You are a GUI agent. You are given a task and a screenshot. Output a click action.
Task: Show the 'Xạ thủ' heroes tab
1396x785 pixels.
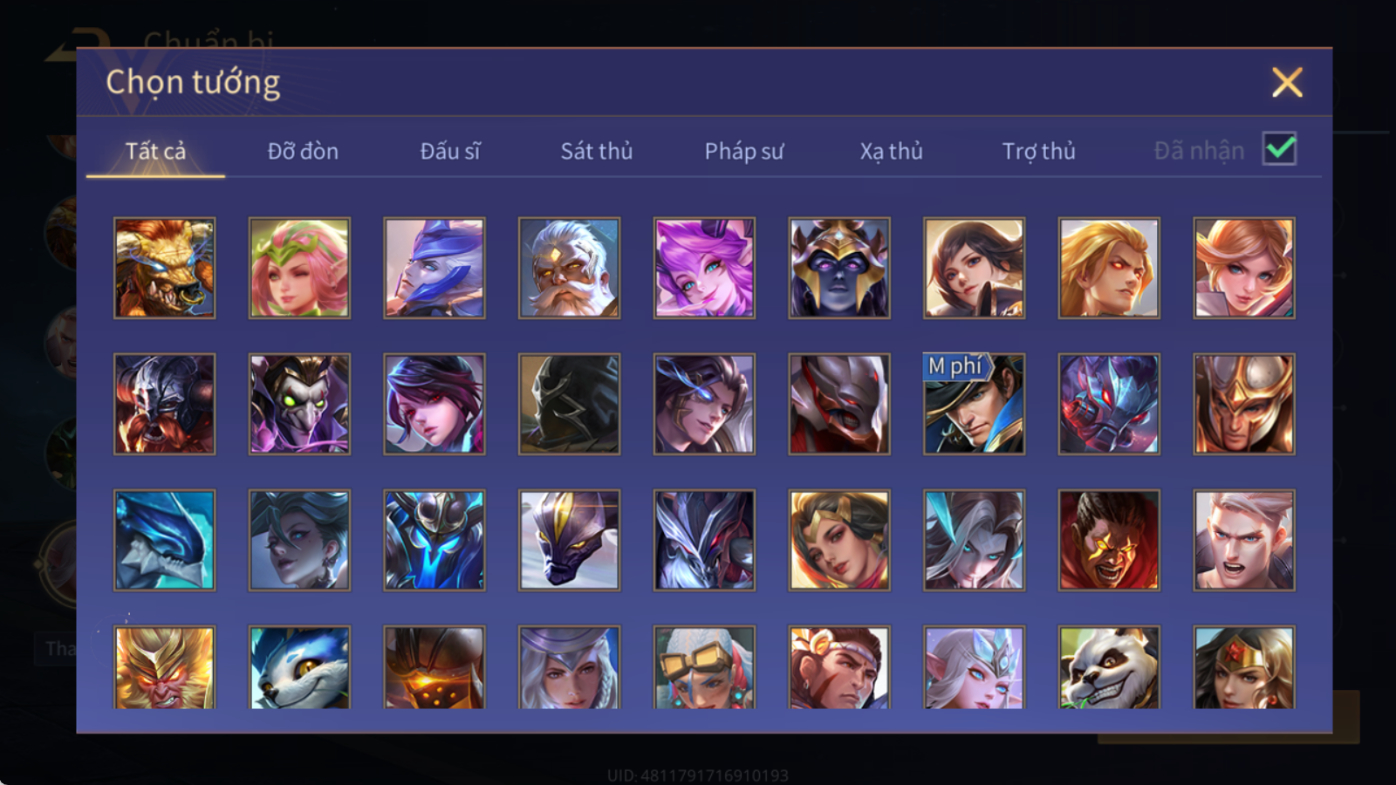pos(891,151)
